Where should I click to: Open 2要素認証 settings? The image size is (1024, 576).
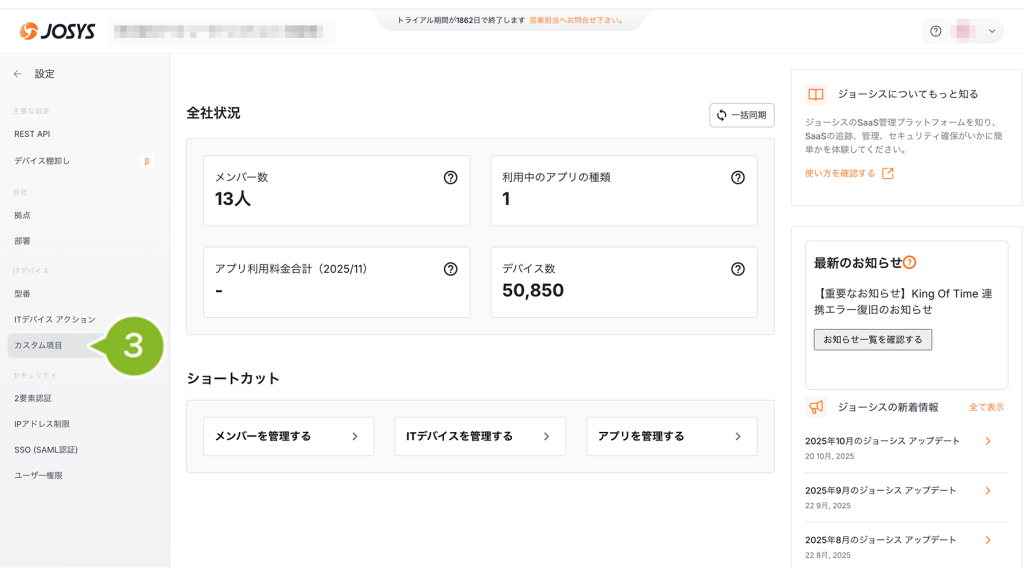(33, 398)
